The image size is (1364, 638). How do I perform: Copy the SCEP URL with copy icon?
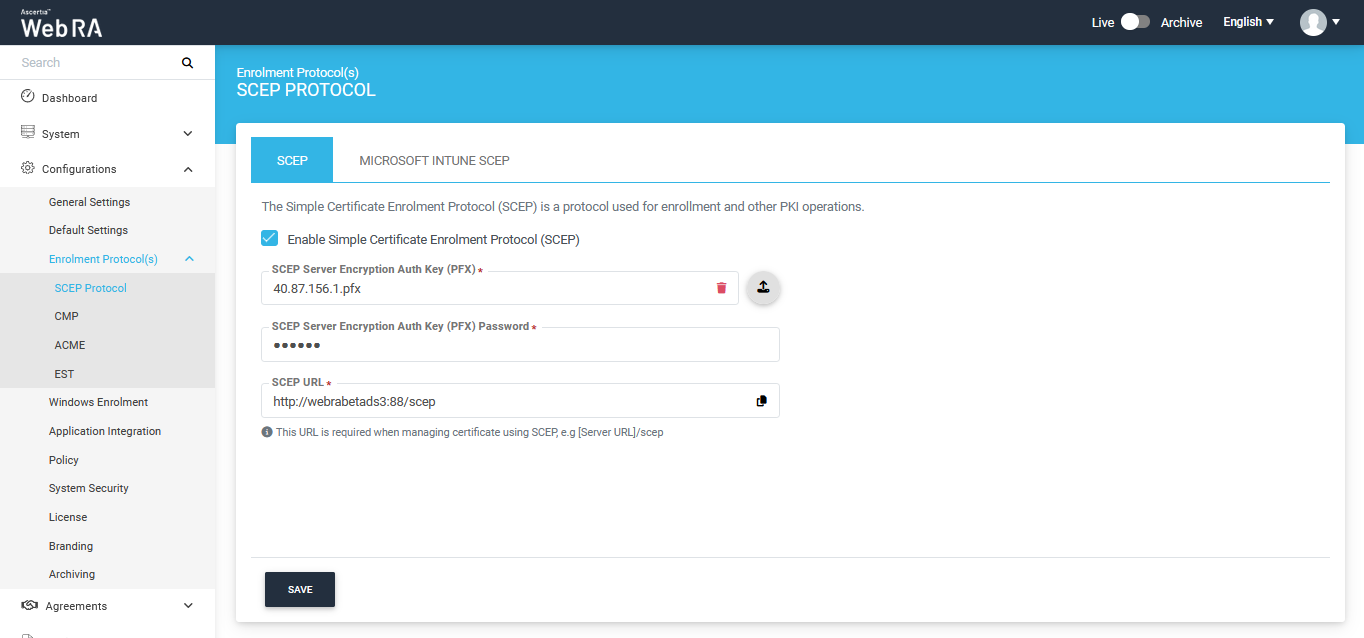tap(762, 401)
